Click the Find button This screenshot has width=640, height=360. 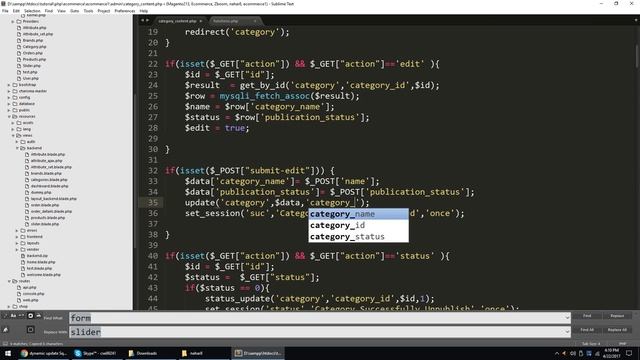(x=587, y=316)
